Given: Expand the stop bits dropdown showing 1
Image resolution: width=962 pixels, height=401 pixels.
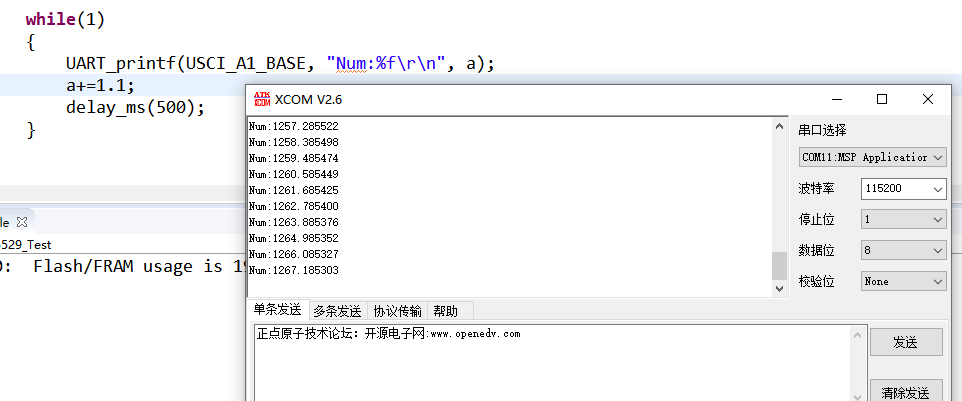Looking at the screenshot, I should pos(904,220).
